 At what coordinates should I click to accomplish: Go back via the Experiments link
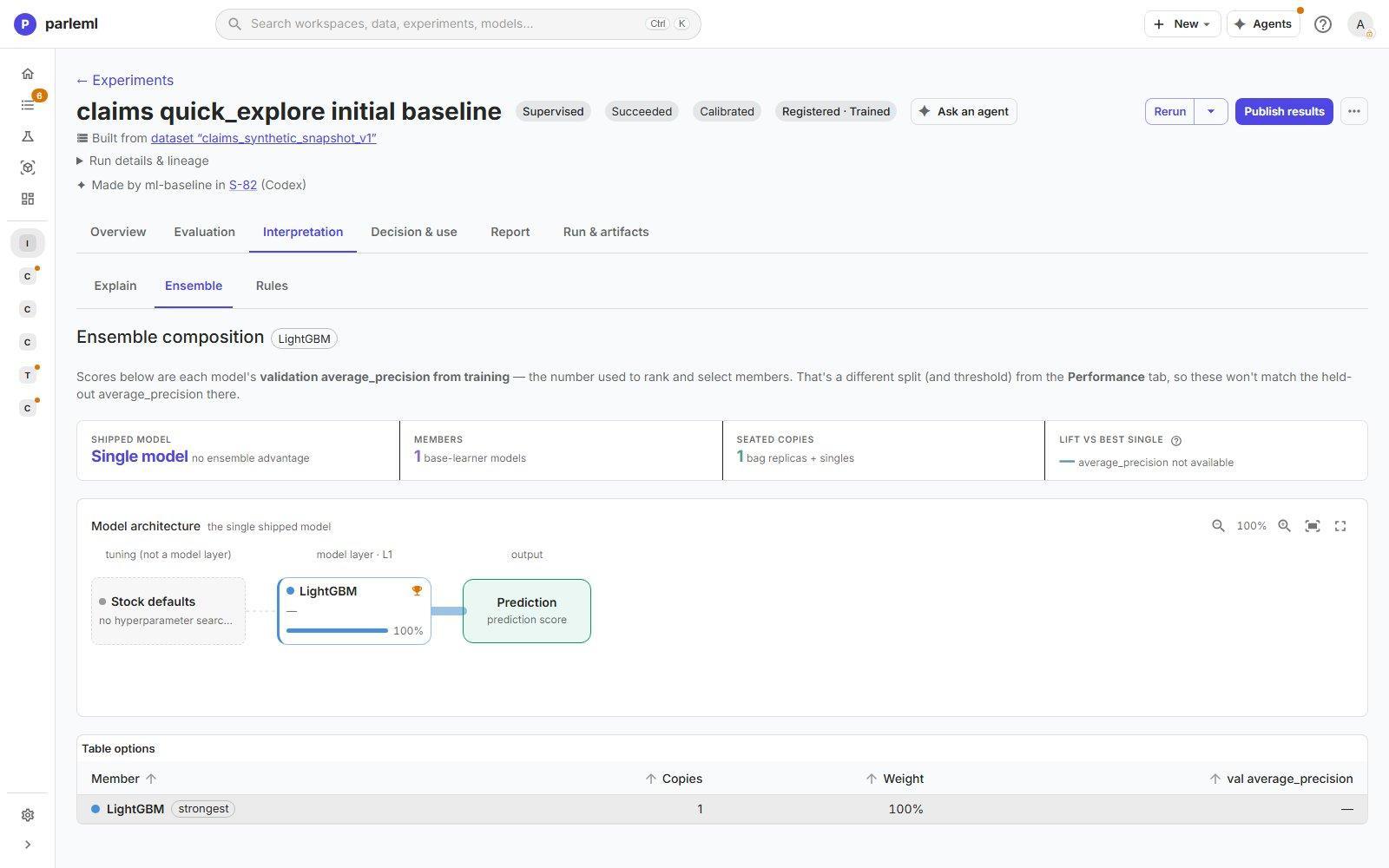[125, 81]
